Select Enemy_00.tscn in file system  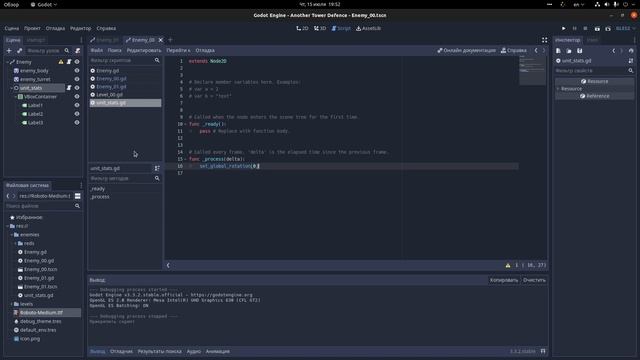pyautogui.click(x=40, y=269)
